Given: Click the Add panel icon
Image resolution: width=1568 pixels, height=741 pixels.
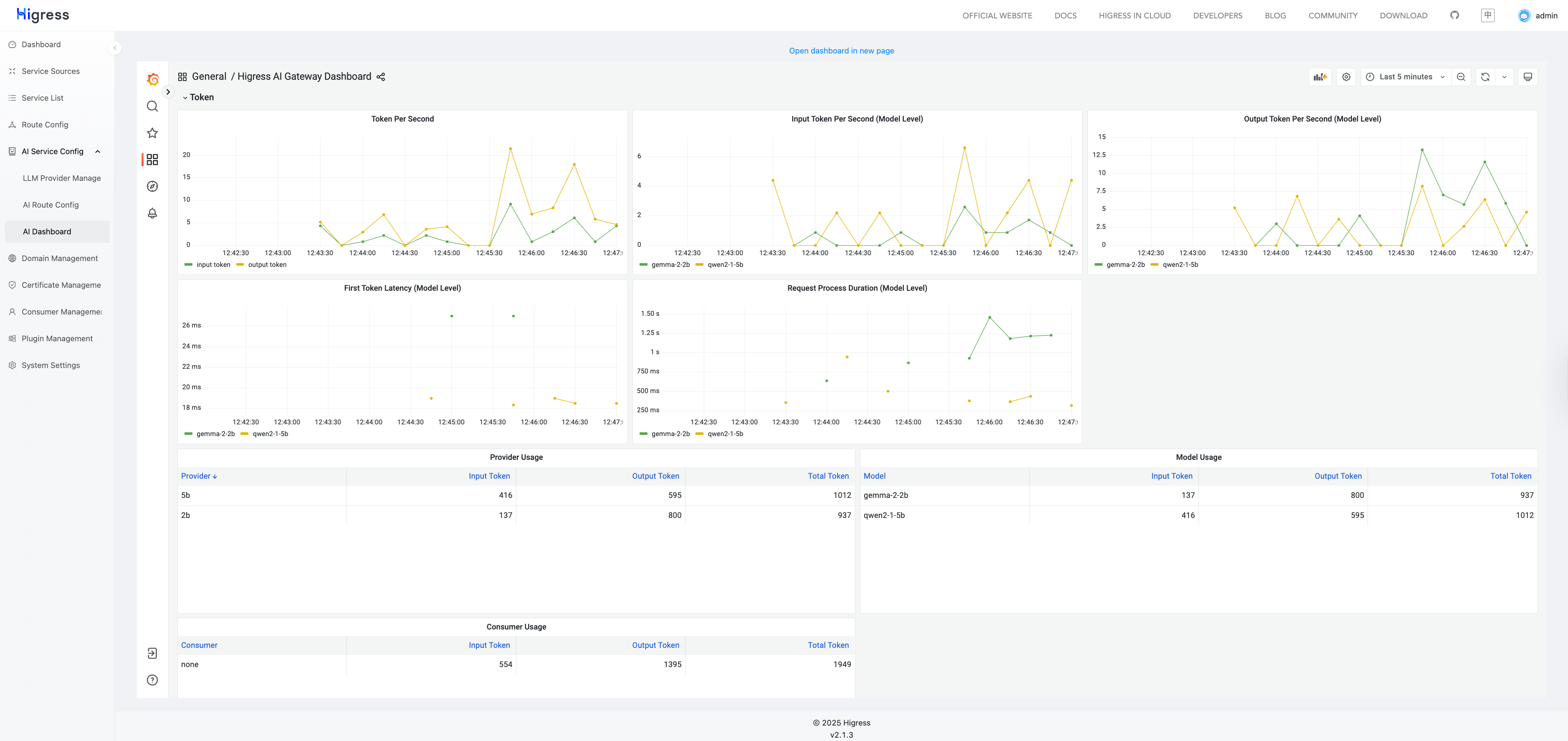Looking at the screenshot, I should tap(1320, 77).
